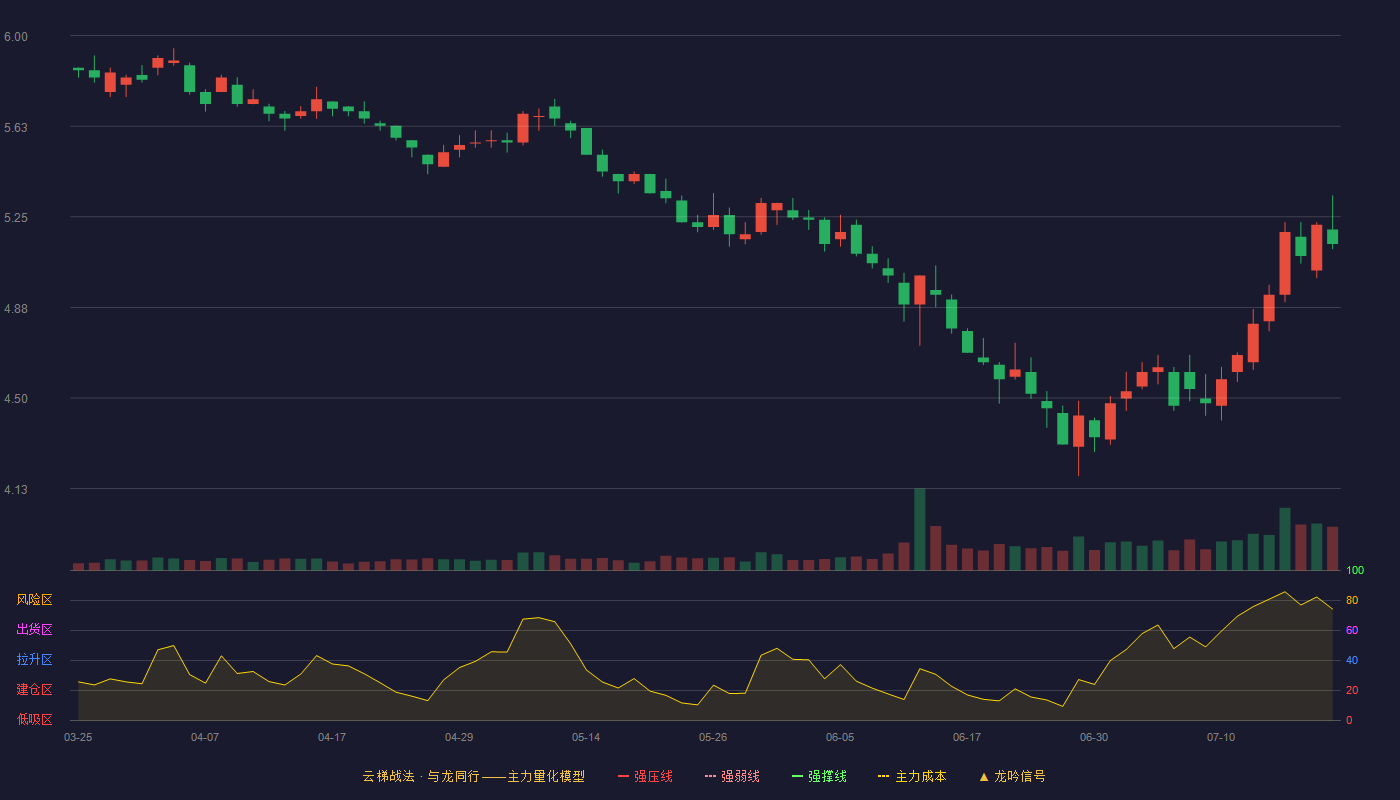The height and width of the screenshot is (800, 1400).
Task: Toggle the 强弱线 legend series
Action: coord(732,776)
